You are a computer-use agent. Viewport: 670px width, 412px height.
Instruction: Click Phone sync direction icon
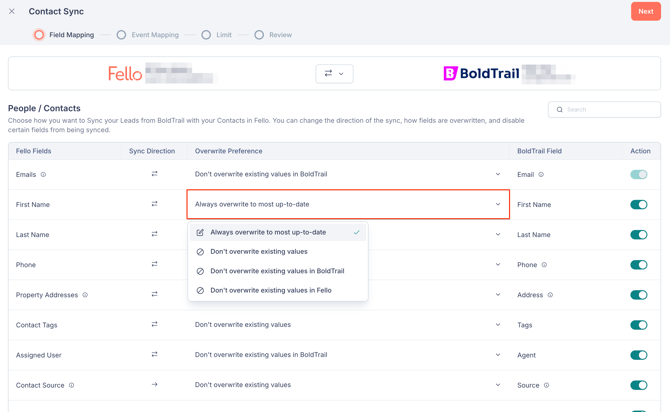154,265
